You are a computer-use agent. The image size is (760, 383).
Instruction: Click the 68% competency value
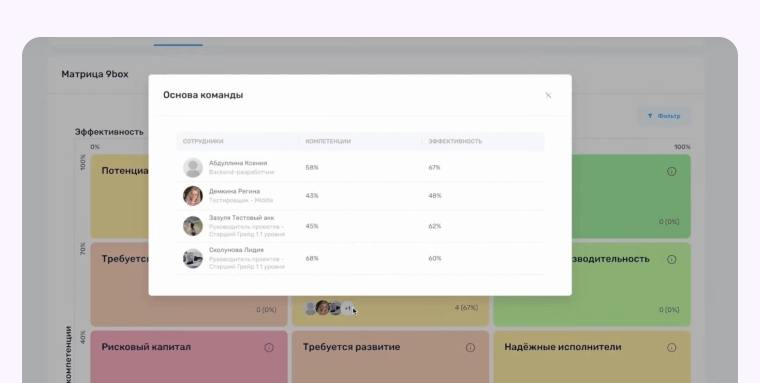312,259
